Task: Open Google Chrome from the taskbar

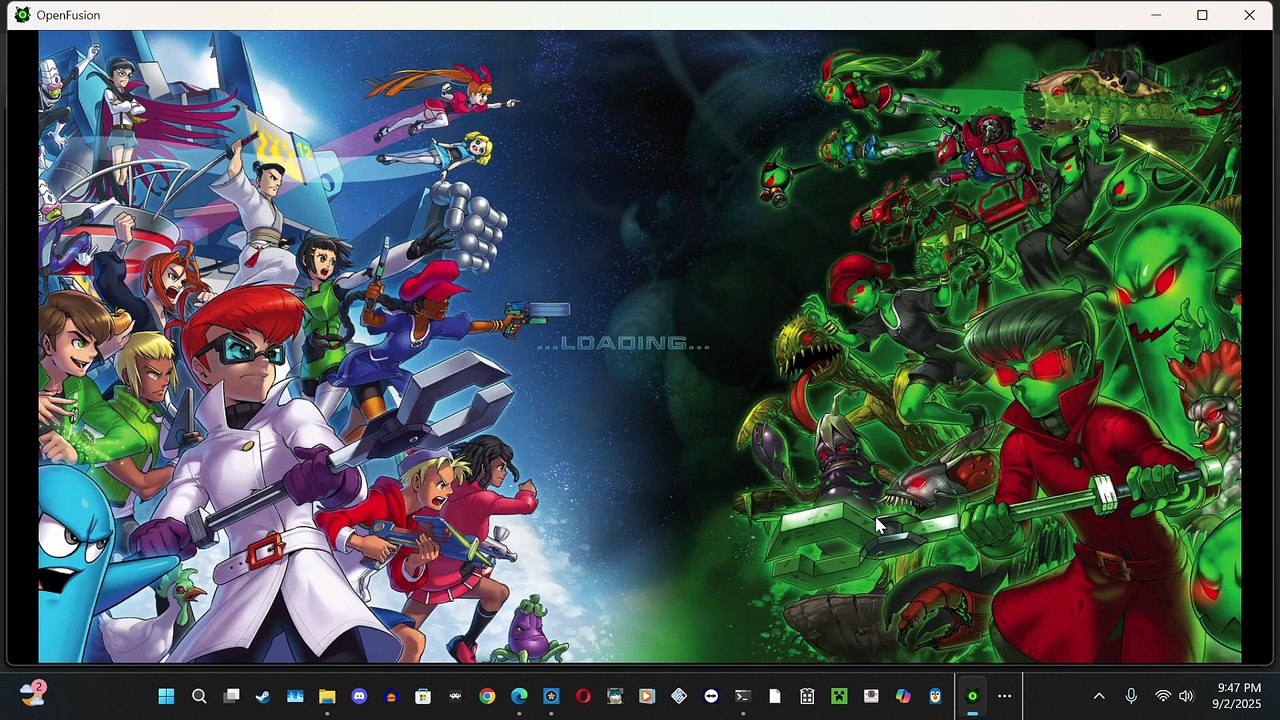Action: pos(487,696)
